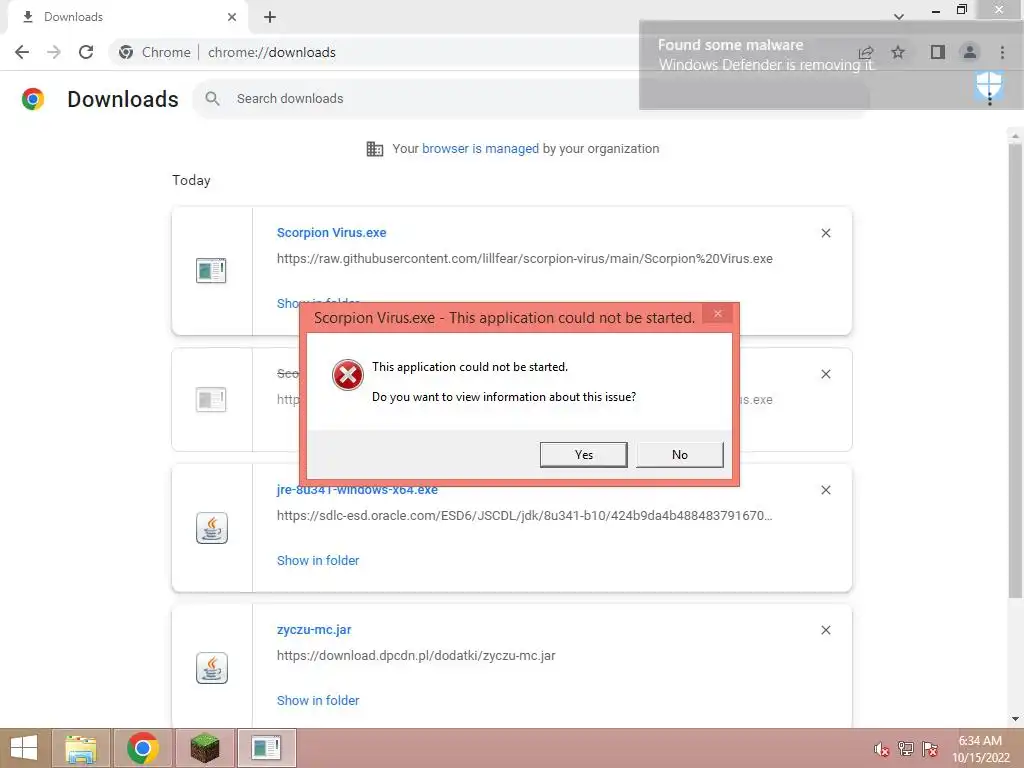Reload the downloads page
1024x768 pixels.
tap(86, 52)
